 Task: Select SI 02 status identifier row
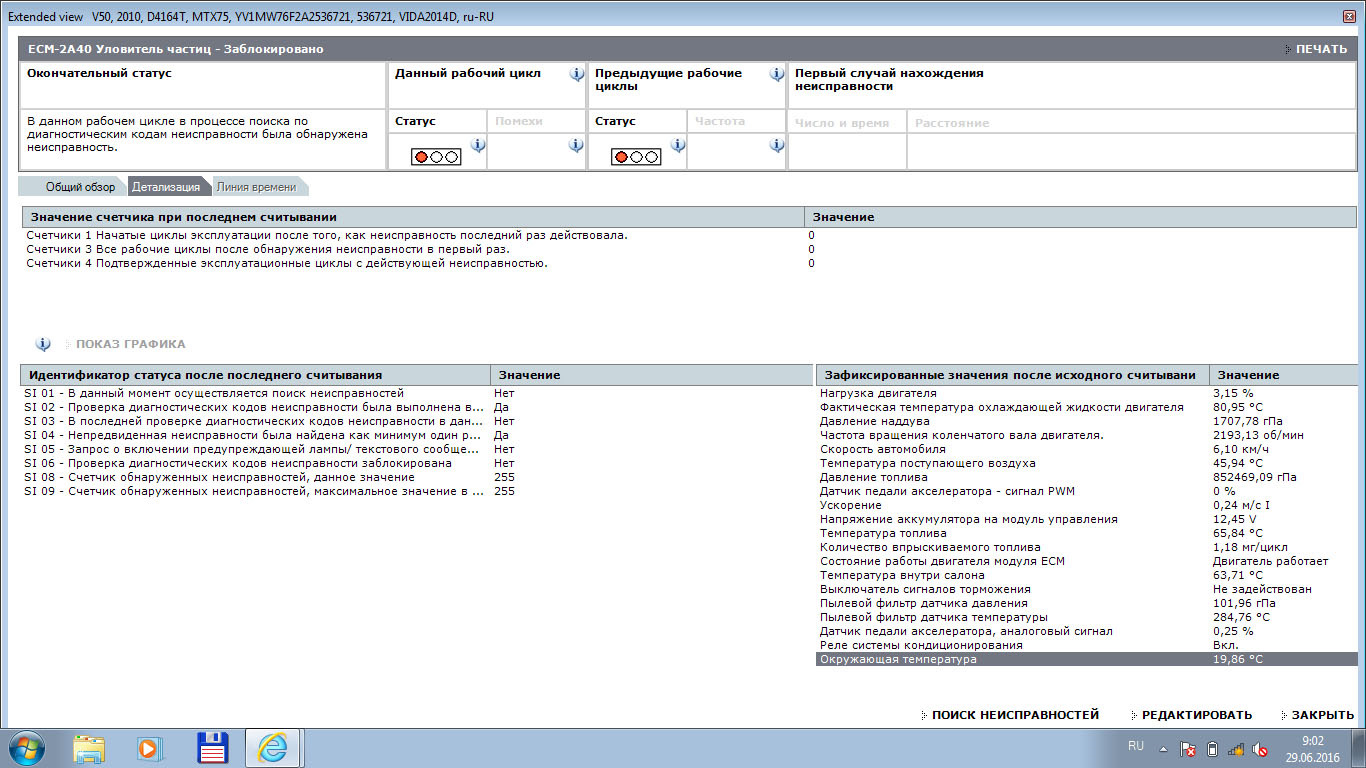[417, 407]
